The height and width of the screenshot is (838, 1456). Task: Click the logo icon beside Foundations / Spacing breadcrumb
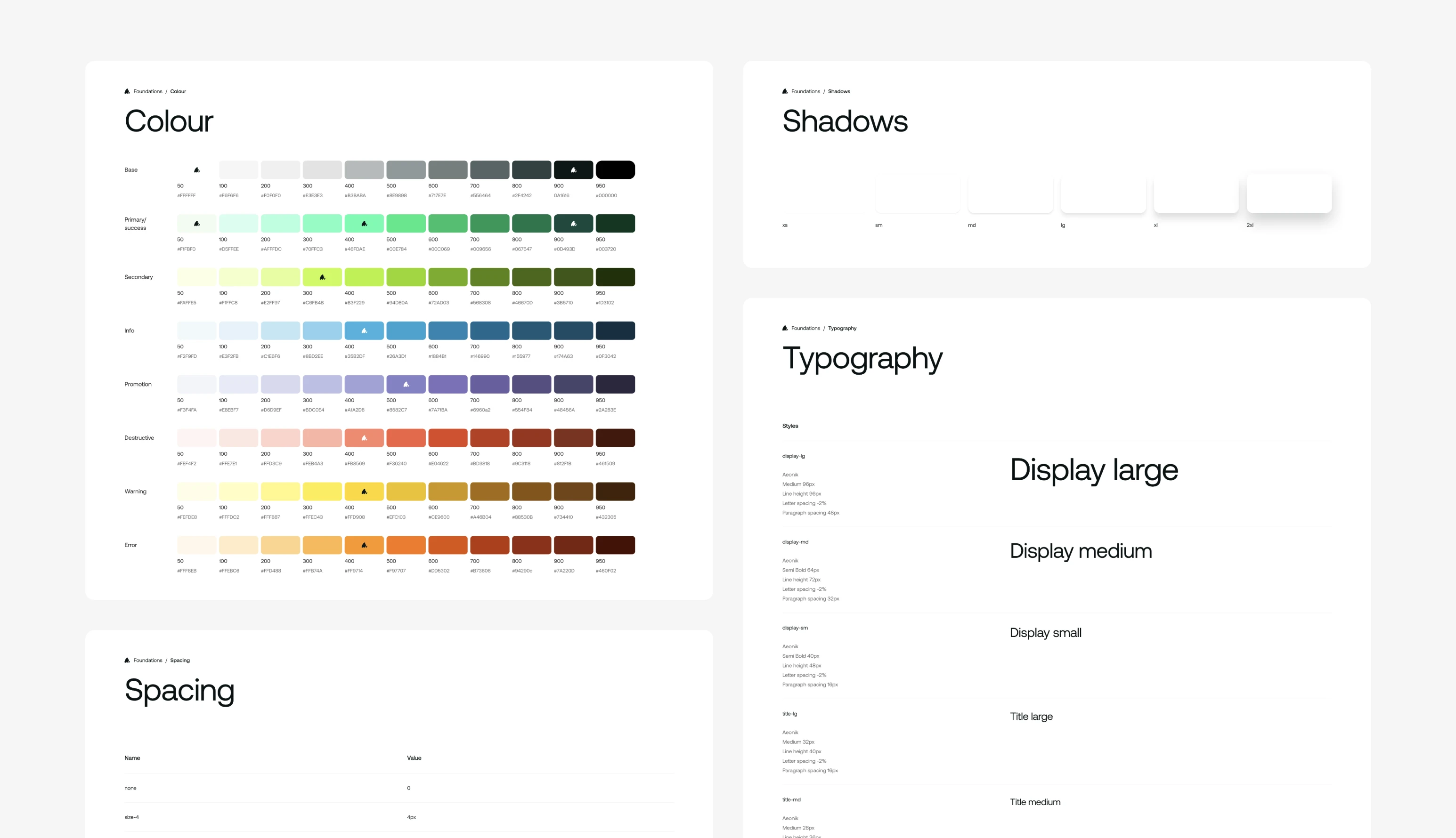click(x=127, y=660)
